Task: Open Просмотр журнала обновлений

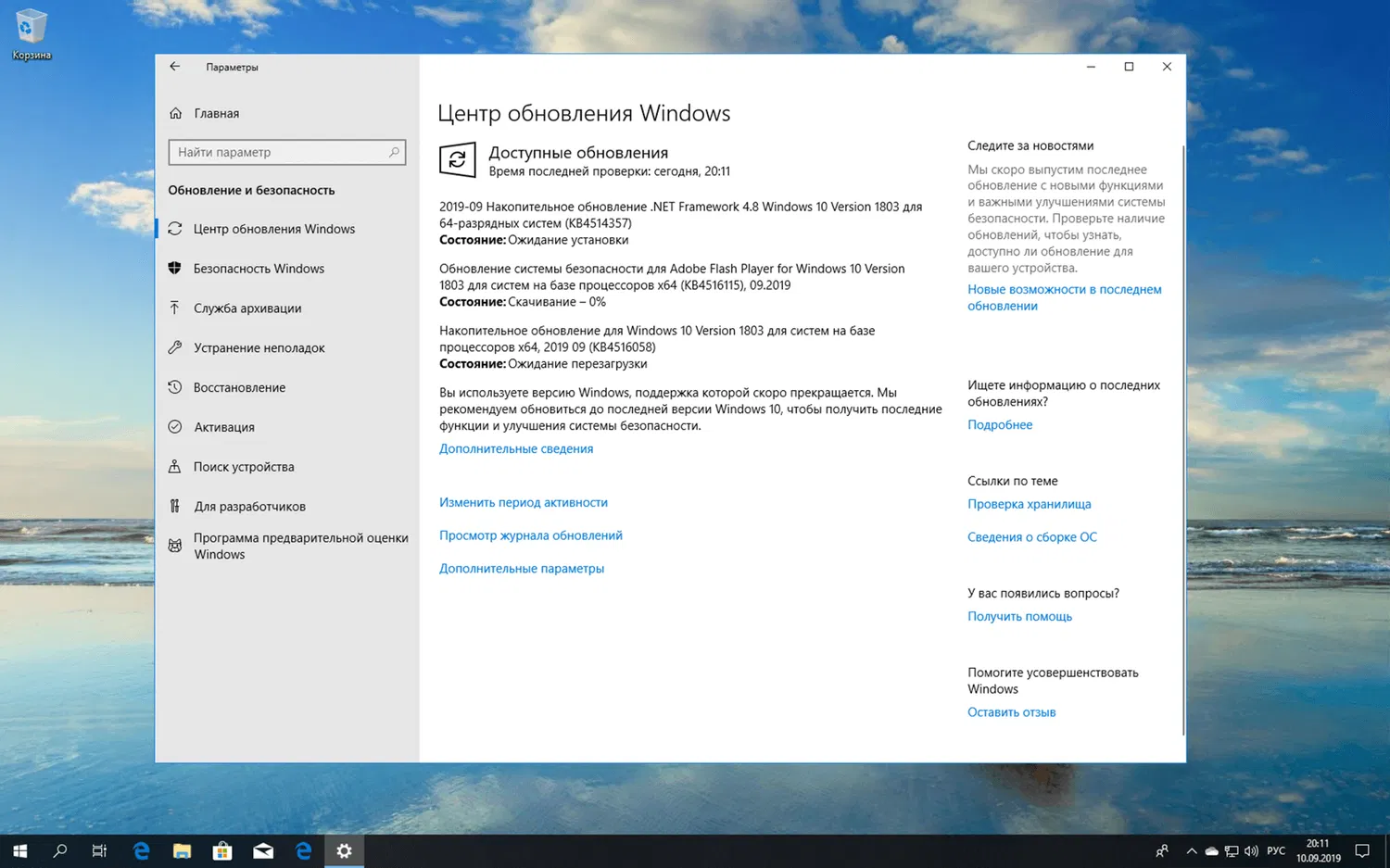Action: coord(531,535)
